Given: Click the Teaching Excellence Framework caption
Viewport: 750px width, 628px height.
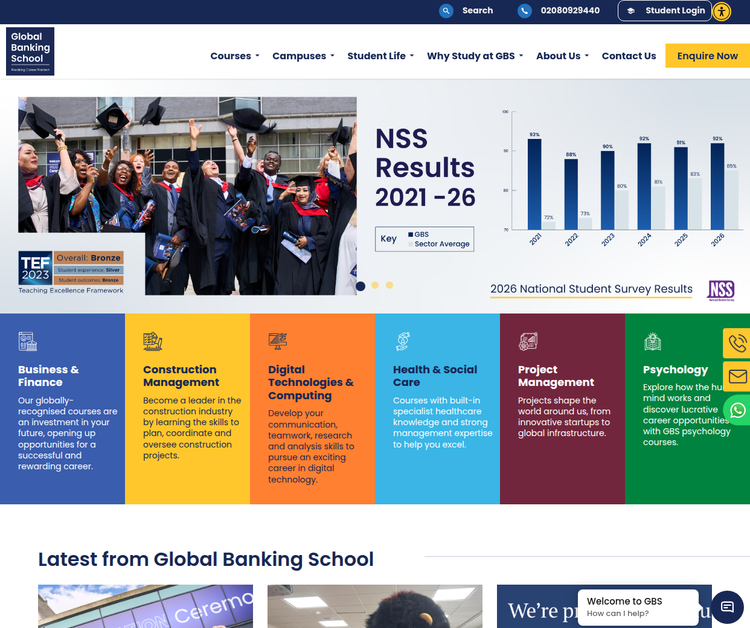Looking at the screenshot, I should click(x=71, y=290).
